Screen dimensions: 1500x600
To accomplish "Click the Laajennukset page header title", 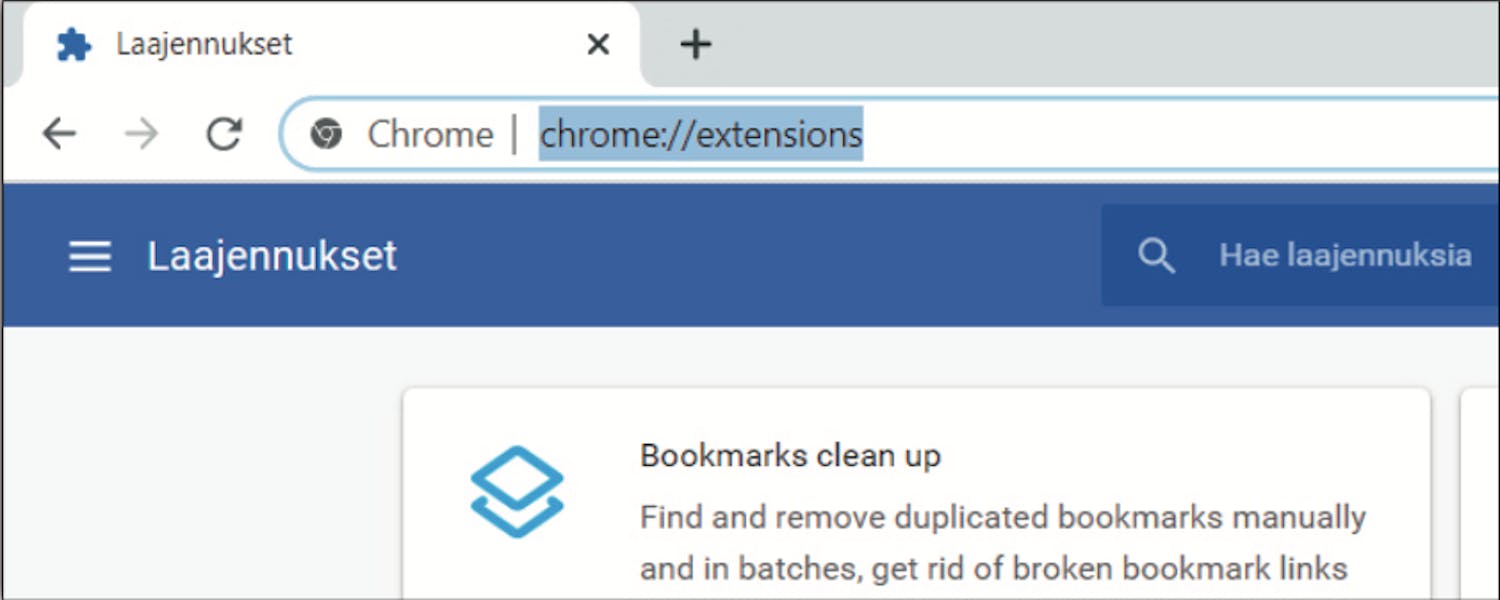I will [272, 256].
